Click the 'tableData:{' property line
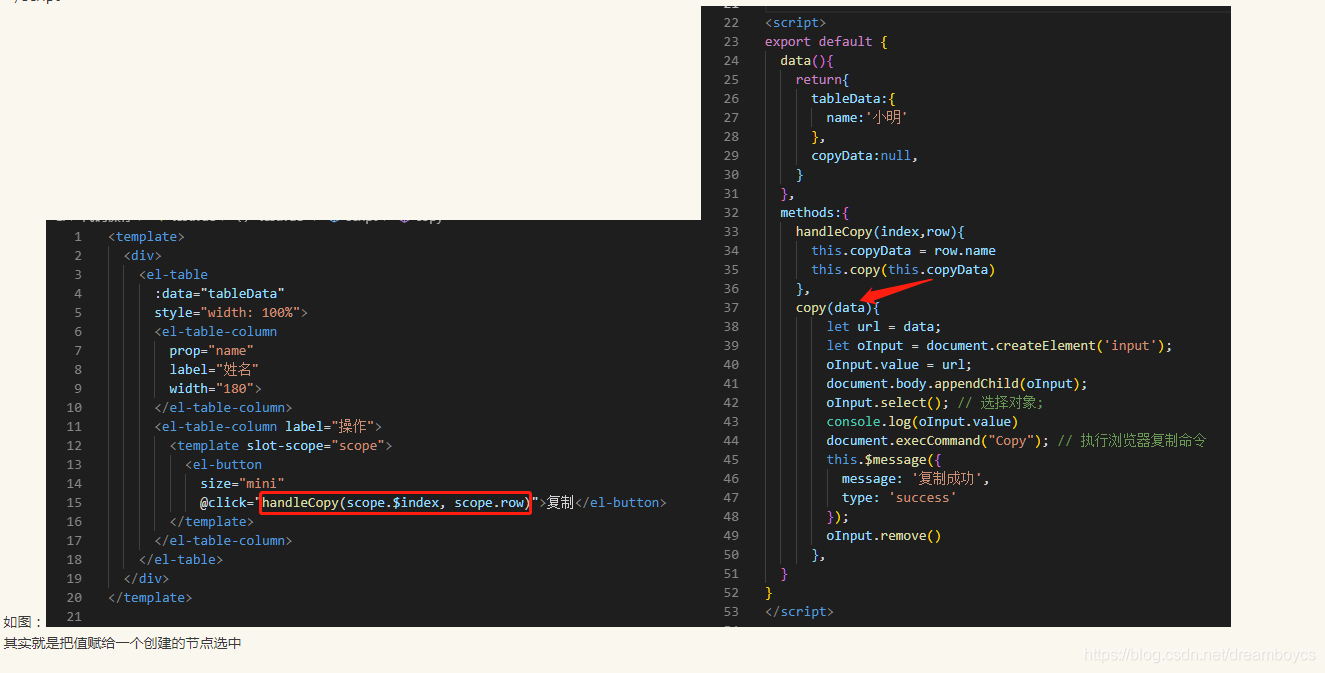The height and width of the screenshot is (673, 1325). pyautogui.click(x=853, y=99)
